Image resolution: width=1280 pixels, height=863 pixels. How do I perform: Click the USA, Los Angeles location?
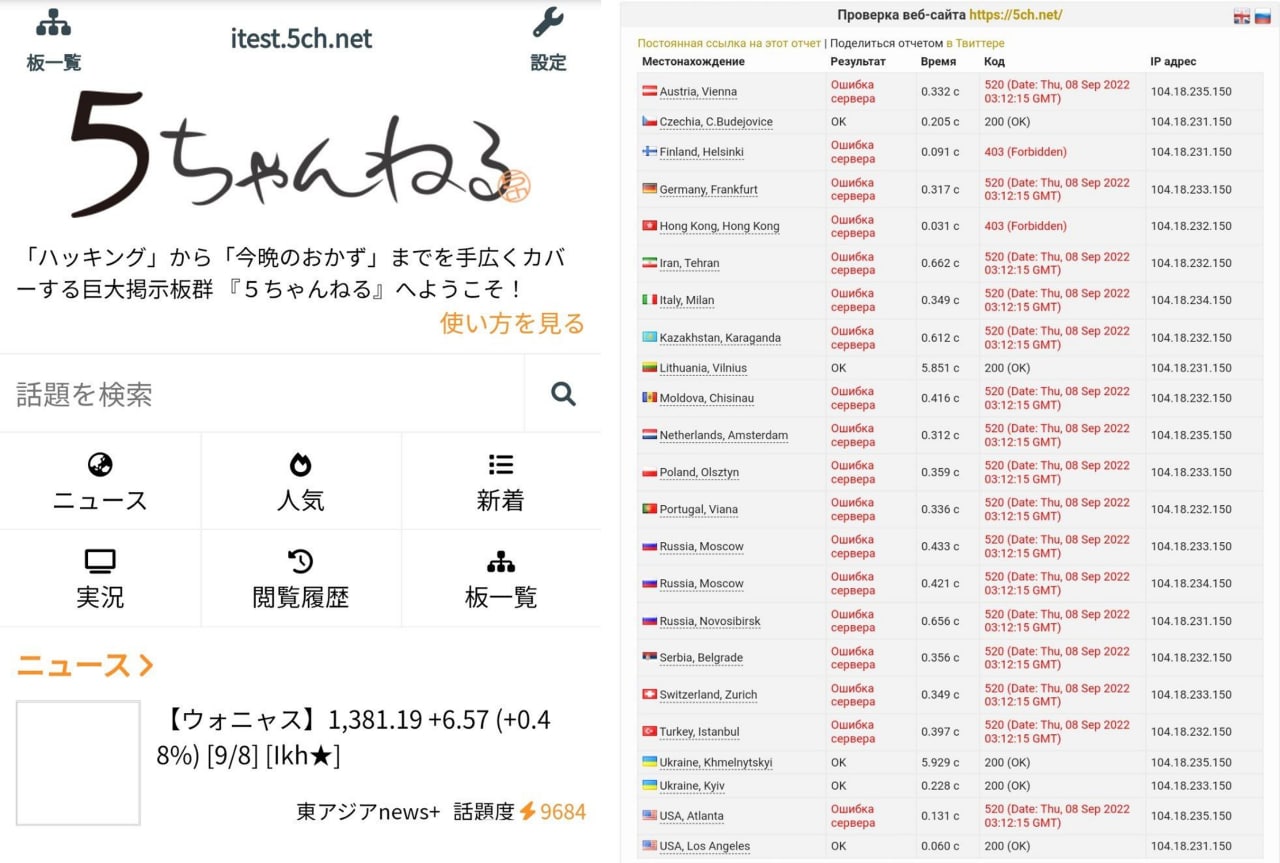(705, 846)
